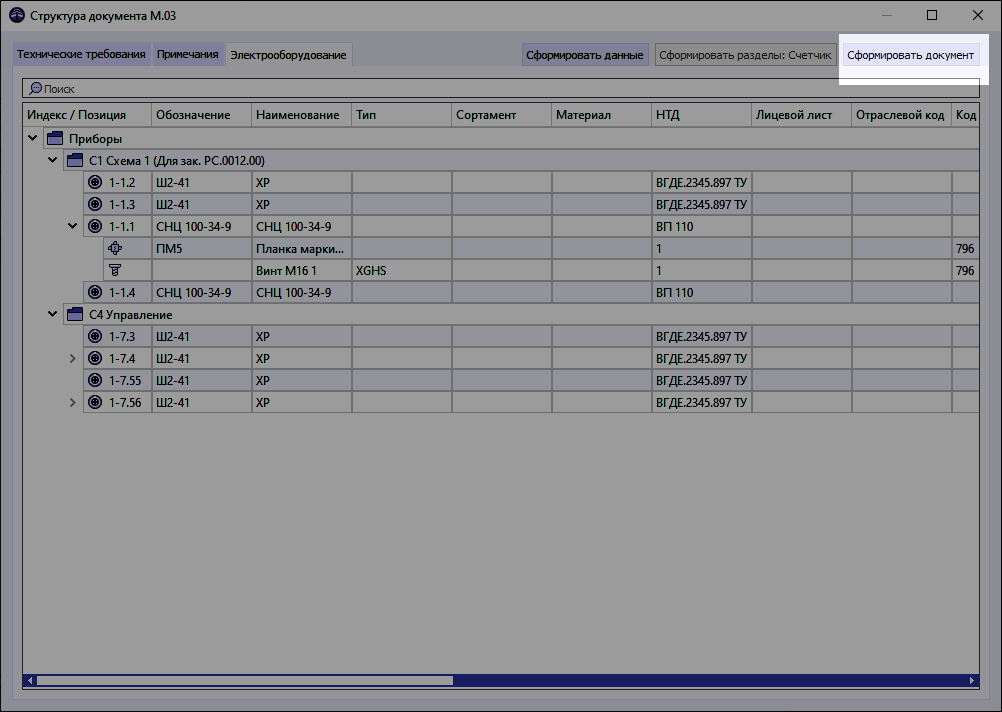Viewport: 1002px width, 712px height.
Task: Expand the 1-7.4 row chevron
Action: 71,358
